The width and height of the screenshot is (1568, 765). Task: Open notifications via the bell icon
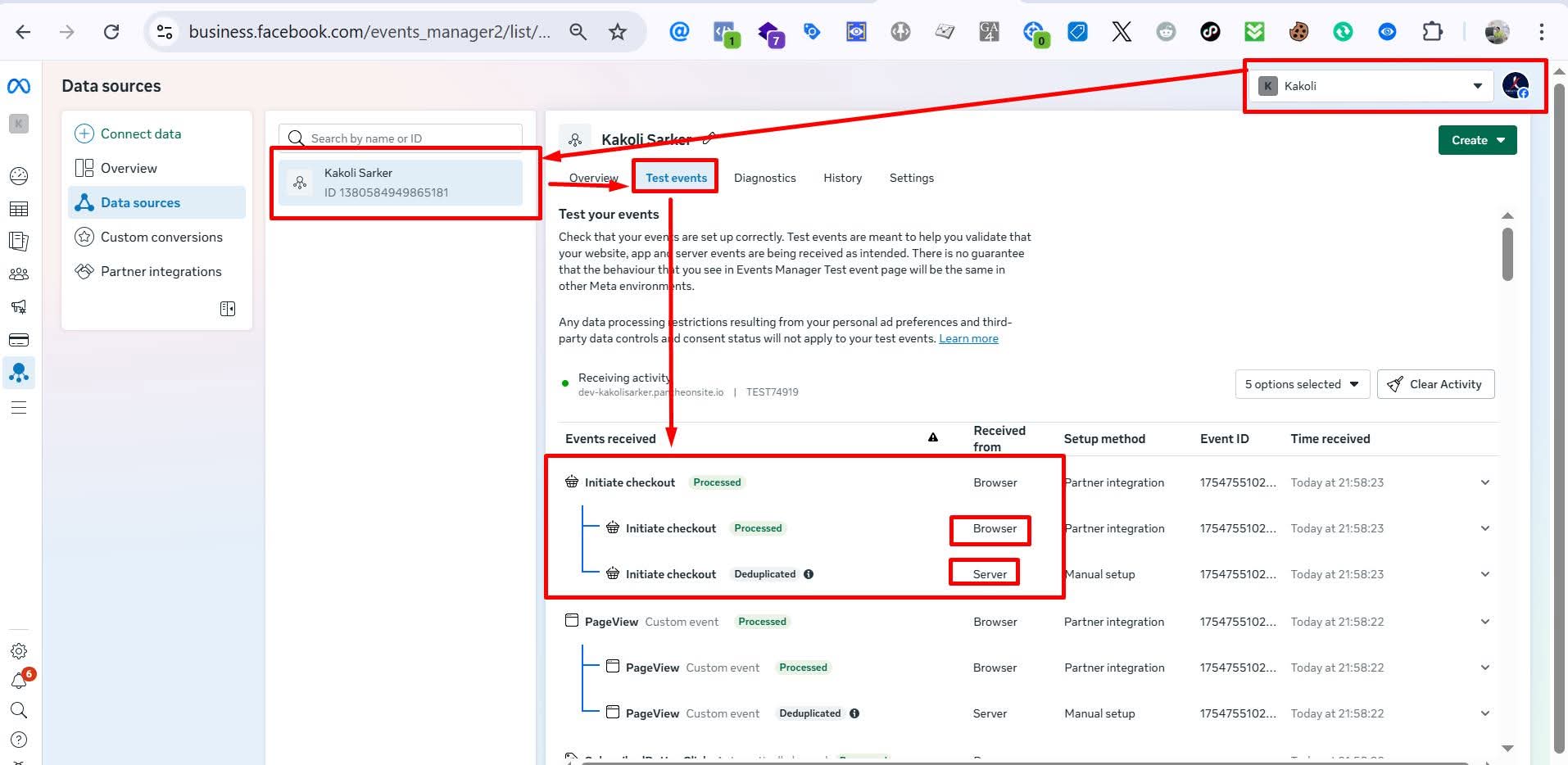click(x=19, y=680)
